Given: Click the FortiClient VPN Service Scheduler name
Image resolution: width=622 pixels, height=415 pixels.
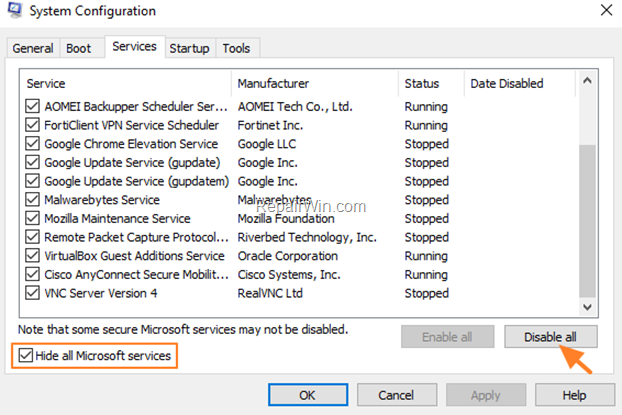Looking at the screenshot, I should [131, 125].
